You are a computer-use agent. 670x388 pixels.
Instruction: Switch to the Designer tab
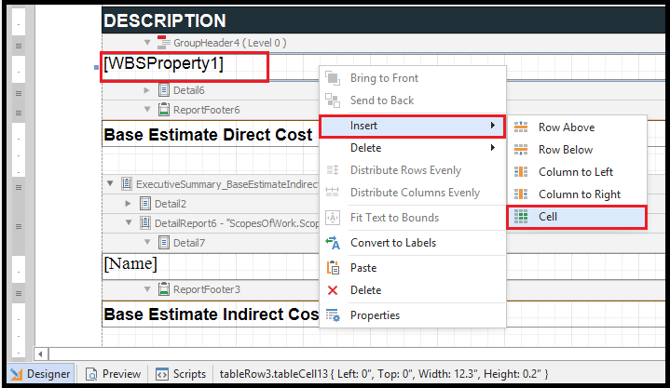(41, 374)
